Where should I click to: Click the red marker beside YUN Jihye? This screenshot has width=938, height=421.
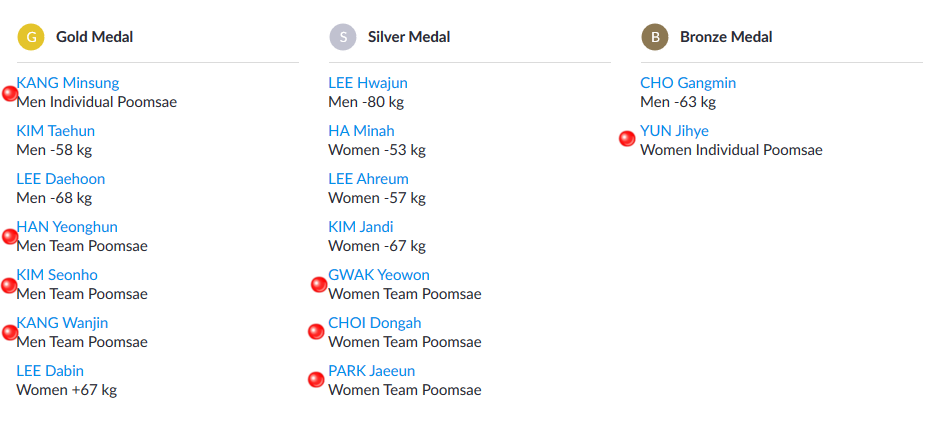coord(627,139)
